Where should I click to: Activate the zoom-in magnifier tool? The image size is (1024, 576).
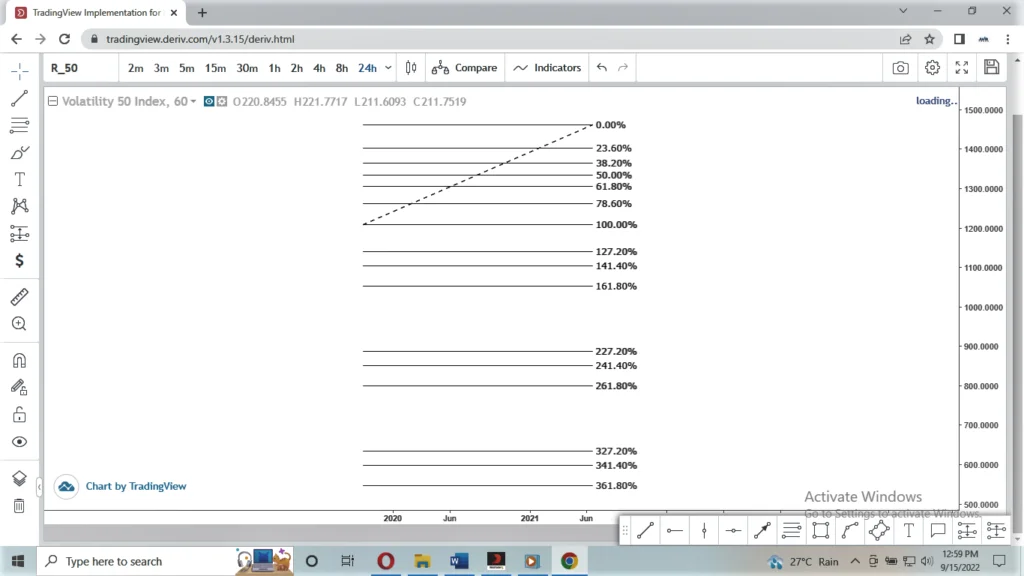[x=20, y=323]
